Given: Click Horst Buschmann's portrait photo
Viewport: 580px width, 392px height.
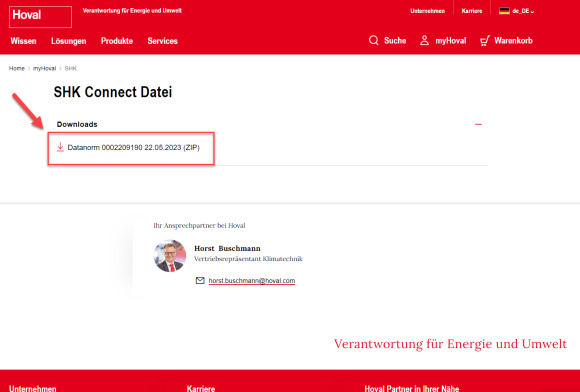Looking at the screenshot, I should (x=170, y=256).
